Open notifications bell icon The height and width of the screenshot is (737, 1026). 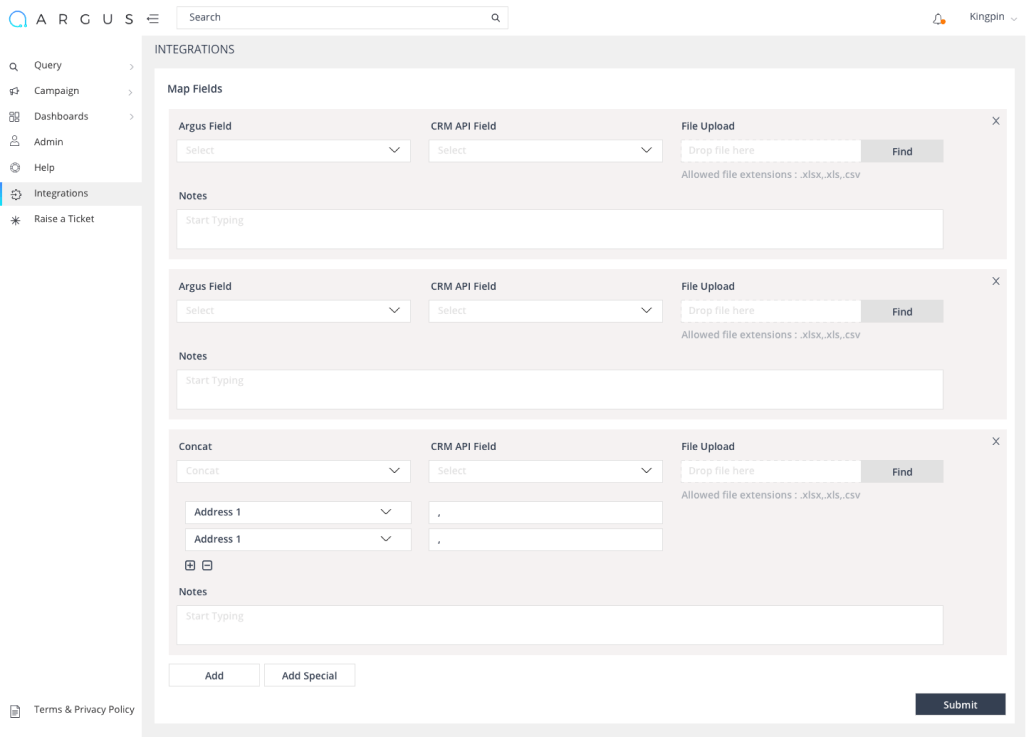click(938, 19)
